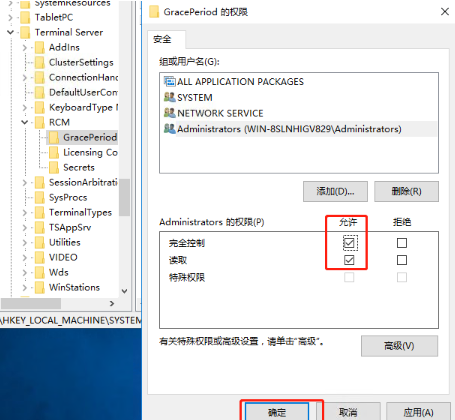Viewport: 455px width, 420px height.
Task: Click the HKEY_LOCAL_MACHINE path status bar
Action: point(71,320)
